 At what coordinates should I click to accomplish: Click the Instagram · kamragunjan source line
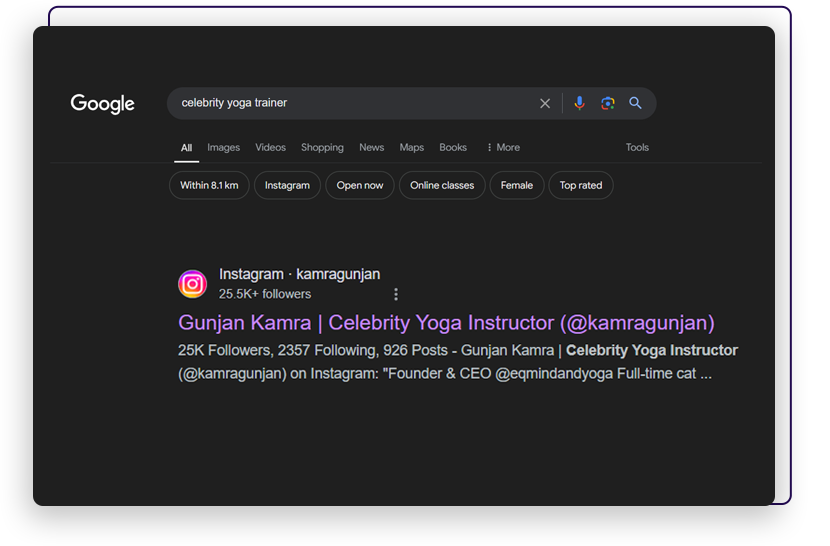pos(300,274)
